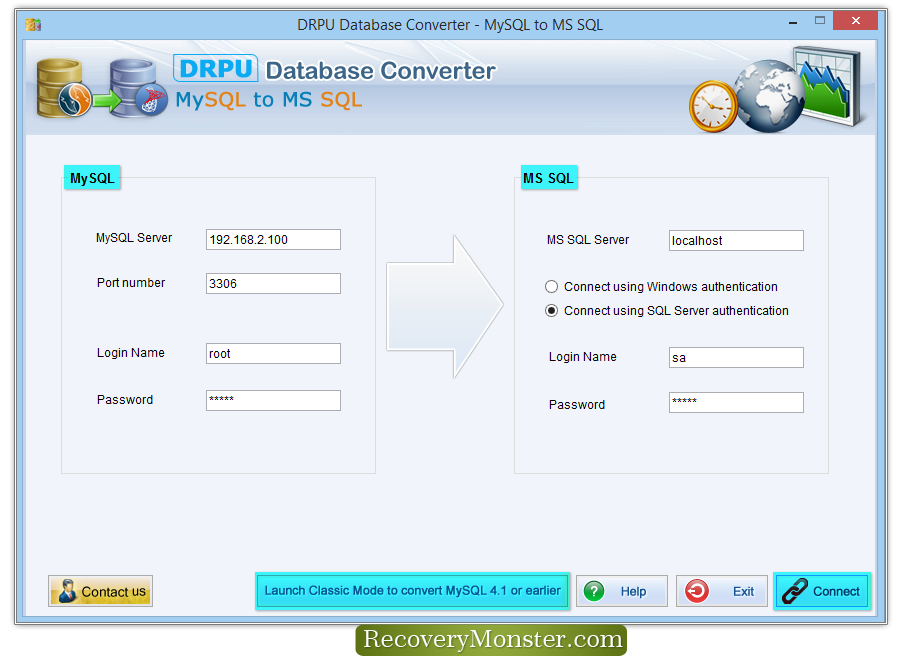
Task: Click the Connect button
Action: click(x=822, y=591)
